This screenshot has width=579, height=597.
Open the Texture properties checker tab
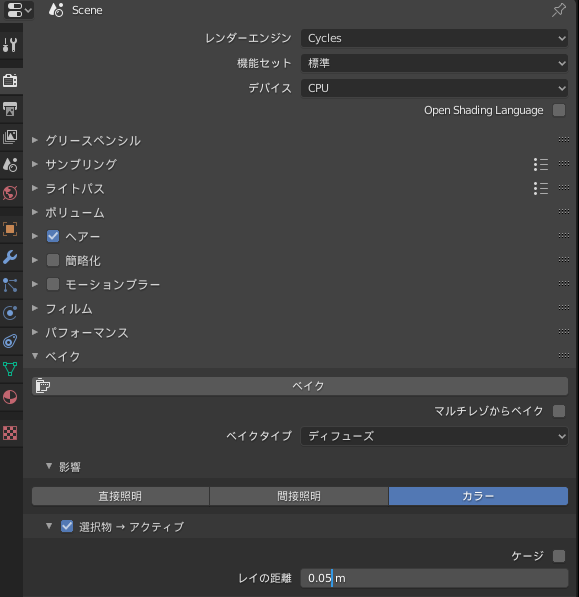(x=10, y=433)
